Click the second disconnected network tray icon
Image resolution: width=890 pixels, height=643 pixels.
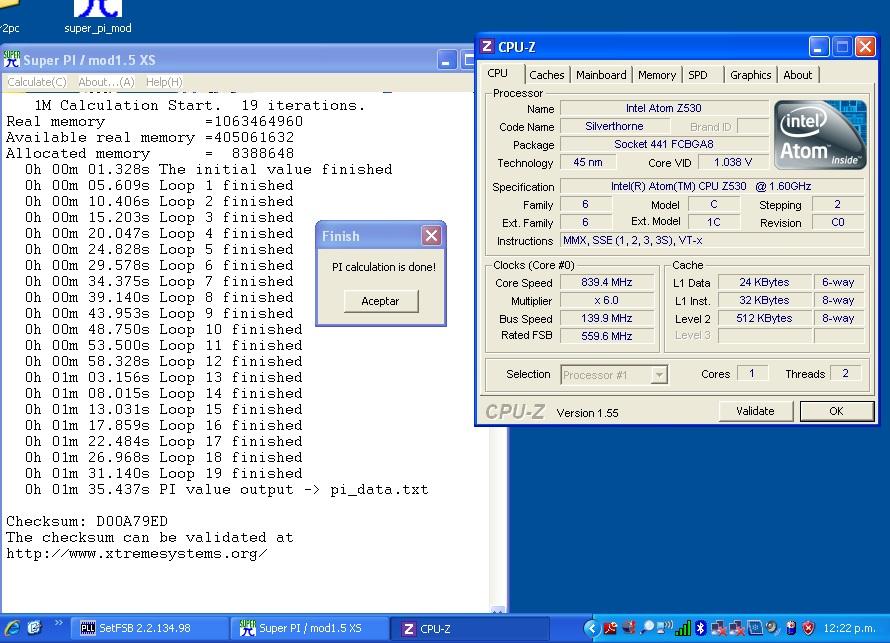point(736,628)
